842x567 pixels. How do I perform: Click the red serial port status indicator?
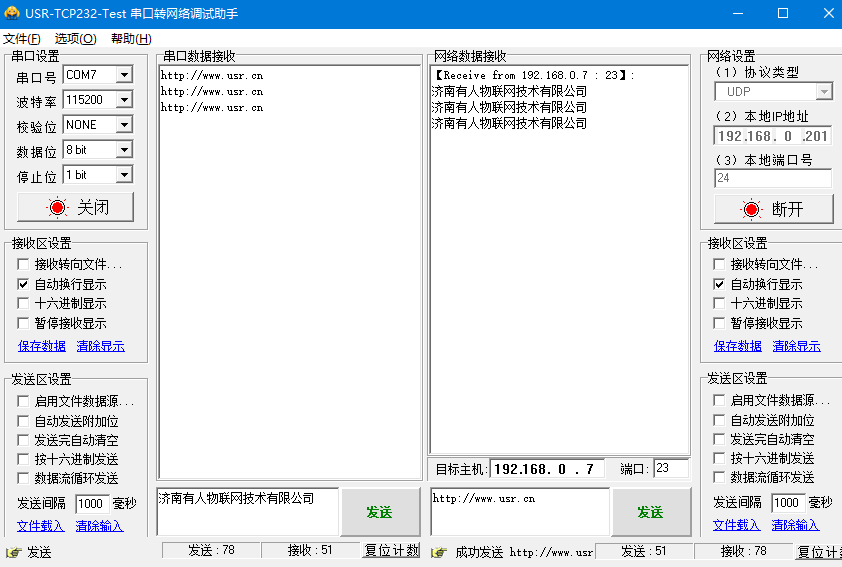(57, 207)
